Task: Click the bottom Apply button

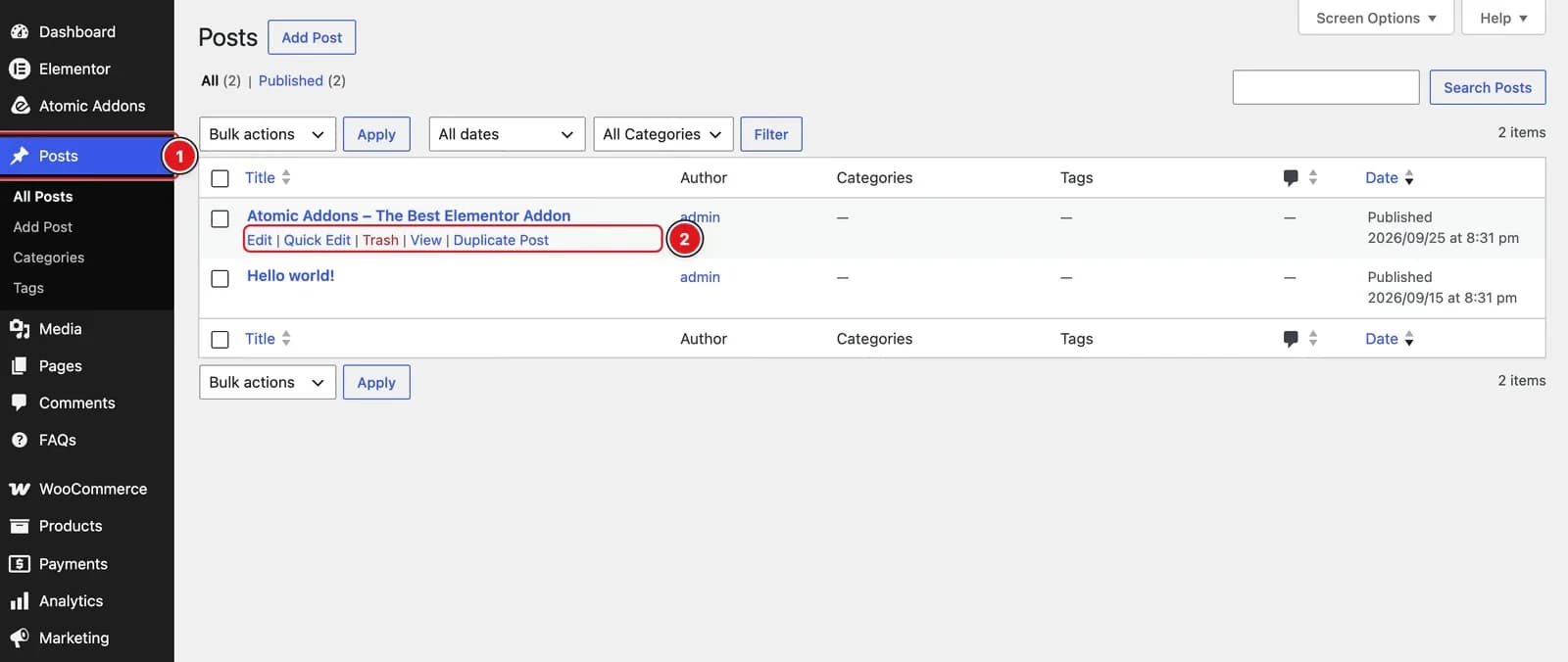Action: [x=376, y=382]
